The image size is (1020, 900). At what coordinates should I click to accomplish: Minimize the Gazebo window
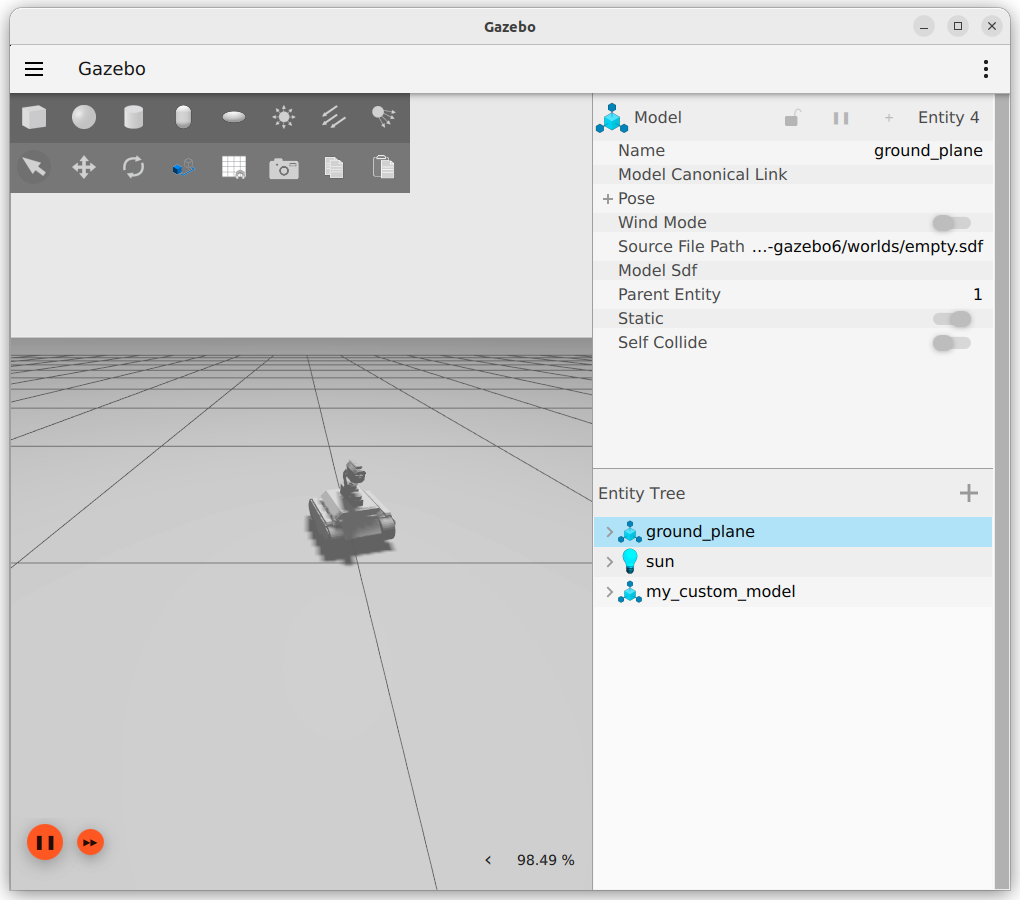(924, 27)
